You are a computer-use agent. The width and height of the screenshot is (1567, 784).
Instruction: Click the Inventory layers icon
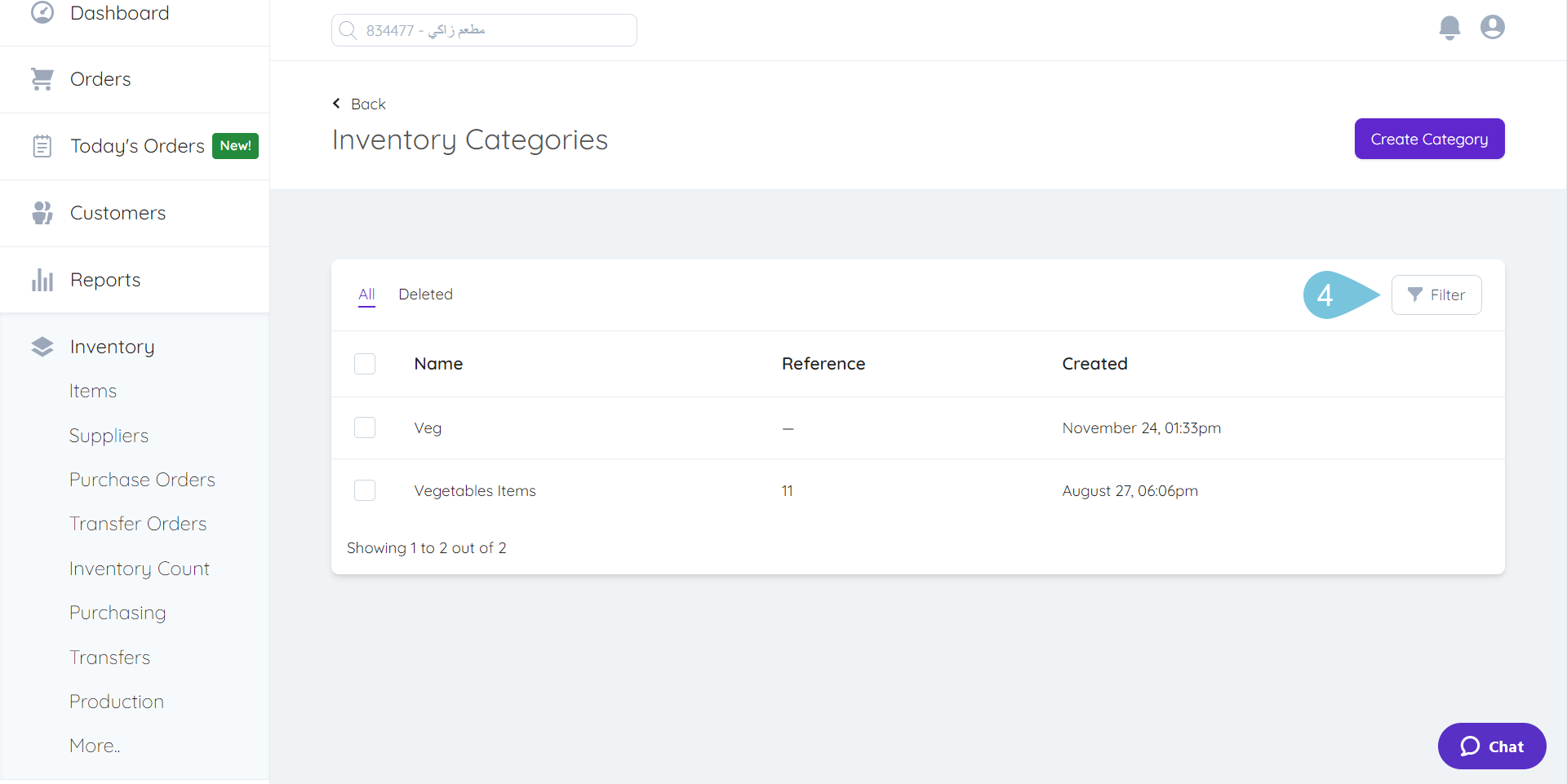(x=42, y=347)
